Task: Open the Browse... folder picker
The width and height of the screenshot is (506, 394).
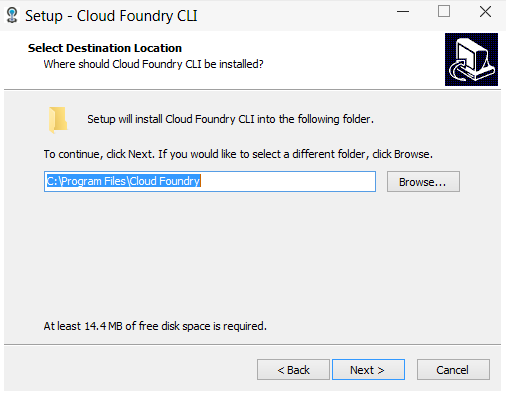Action: tap(423, 182)
